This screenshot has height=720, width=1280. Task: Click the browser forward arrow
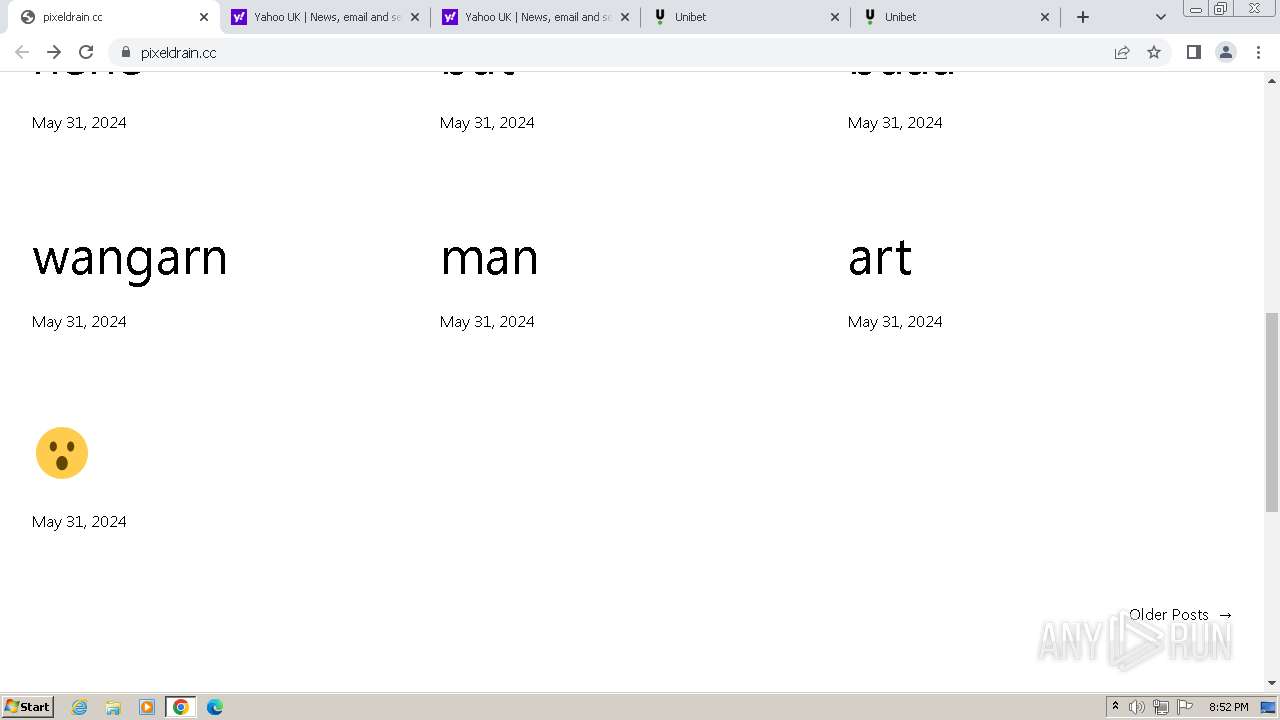[54, 52]
